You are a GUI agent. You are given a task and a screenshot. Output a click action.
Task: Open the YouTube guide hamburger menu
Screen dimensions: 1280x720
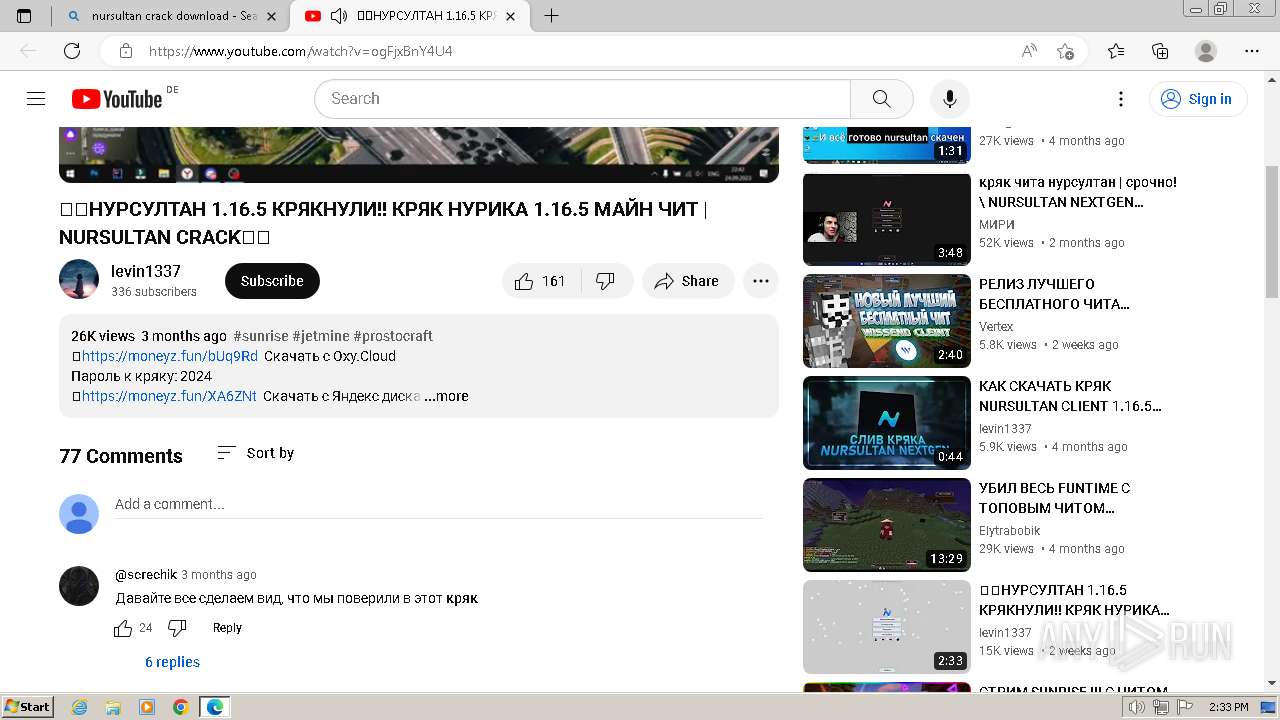36,98
